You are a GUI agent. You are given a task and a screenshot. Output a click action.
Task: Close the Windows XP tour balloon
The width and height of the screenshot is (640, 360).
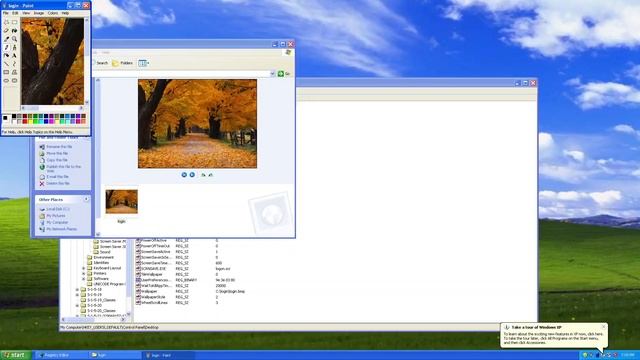coord(603,327)
